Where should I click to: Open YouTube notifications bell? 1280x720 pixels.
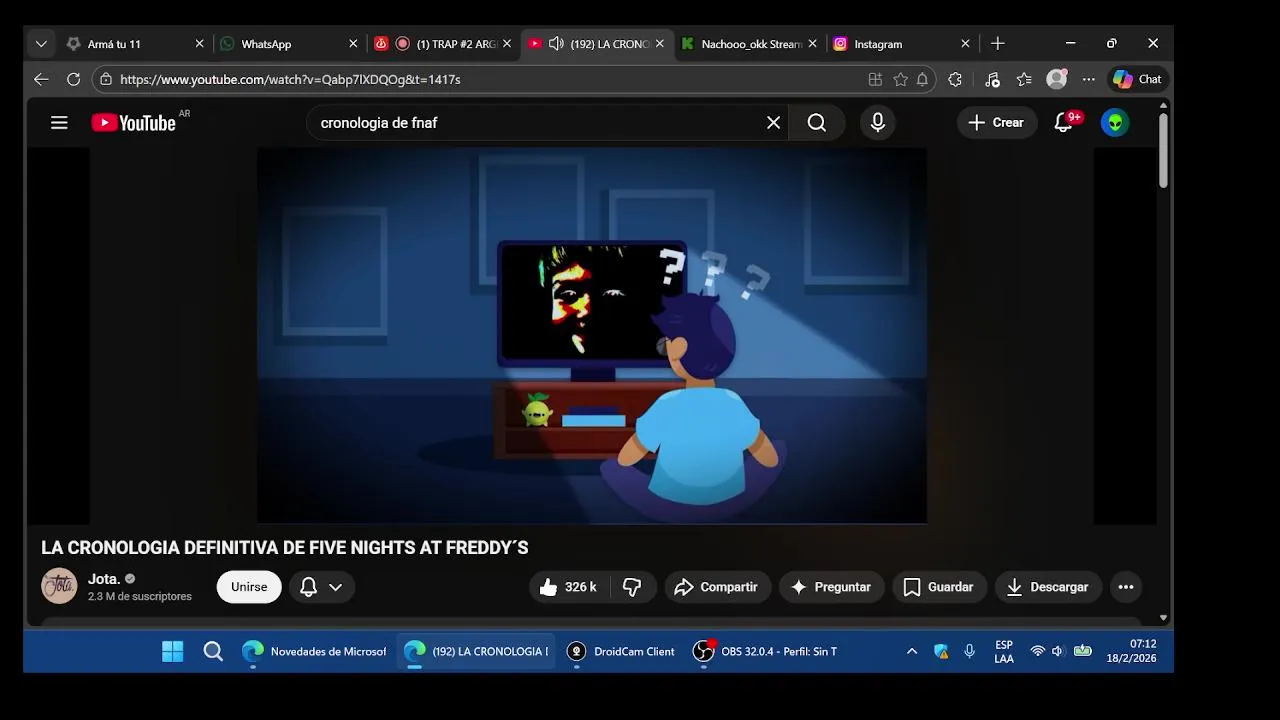pyautogui.click(x=1064, y=123)
